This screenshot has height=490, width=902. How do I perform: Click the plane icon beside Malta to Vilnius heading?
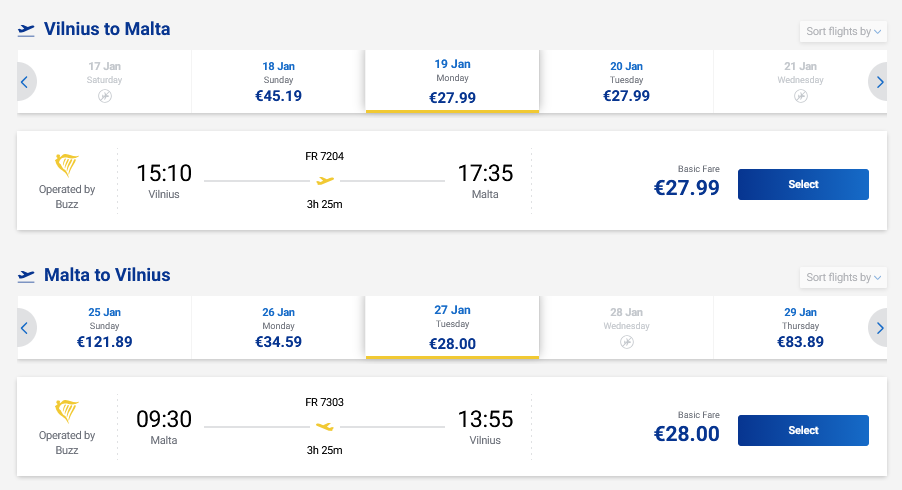[x=27, y=275]
